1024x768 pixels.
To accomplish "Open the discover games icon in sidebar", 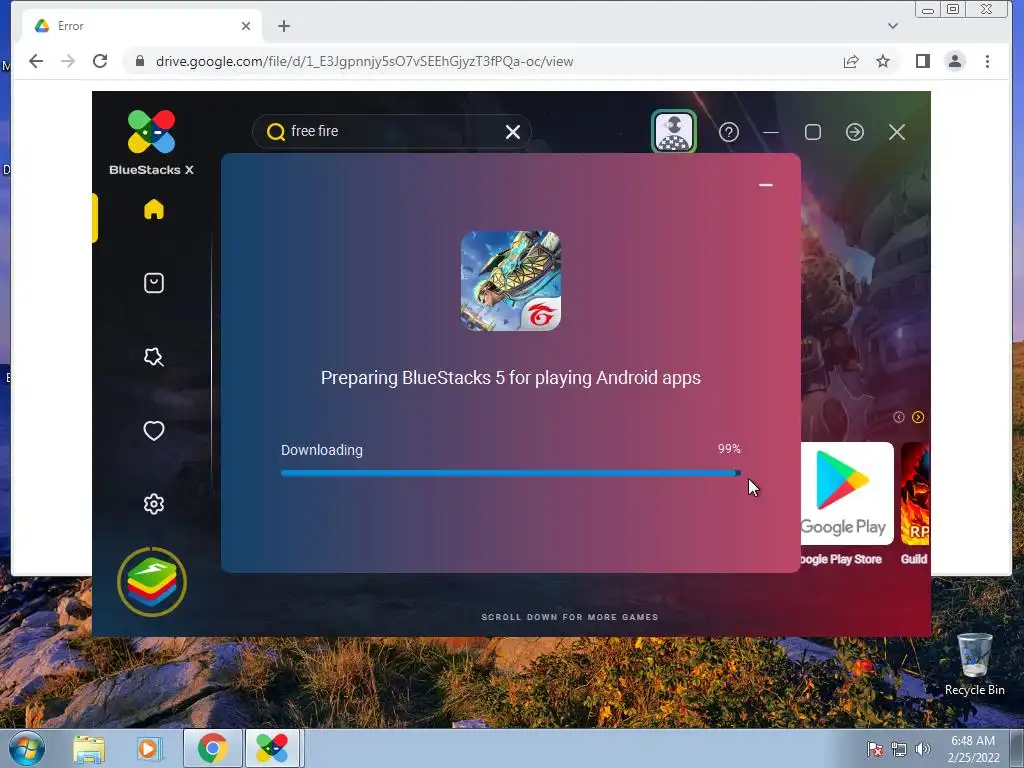I will coord(153,357).
